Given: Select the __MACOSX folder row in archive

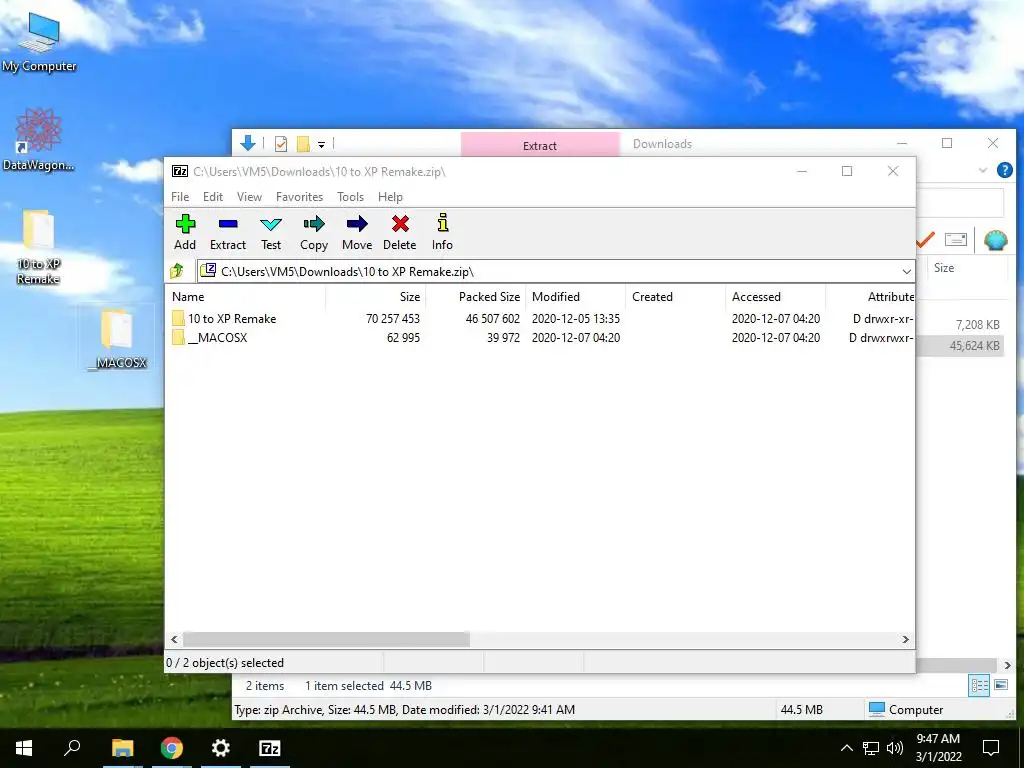Looking at the screenshot, I should tap(540, 338).
